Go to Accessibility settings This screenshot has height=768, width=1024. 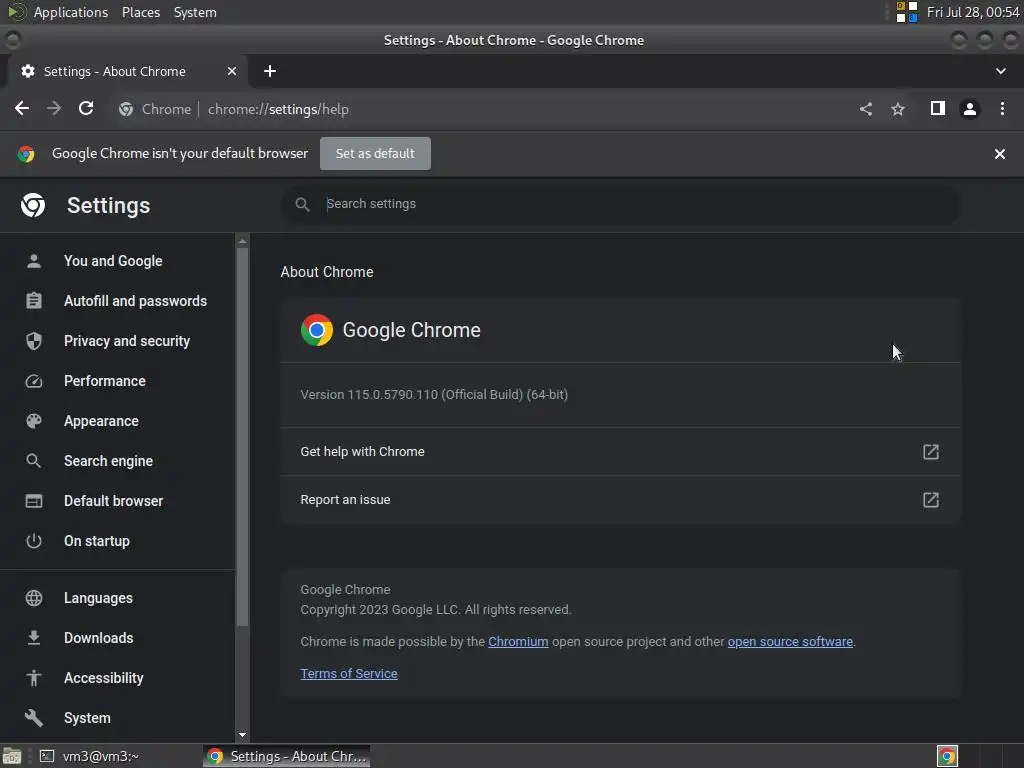pyautogui.click(x=103, y=679)
